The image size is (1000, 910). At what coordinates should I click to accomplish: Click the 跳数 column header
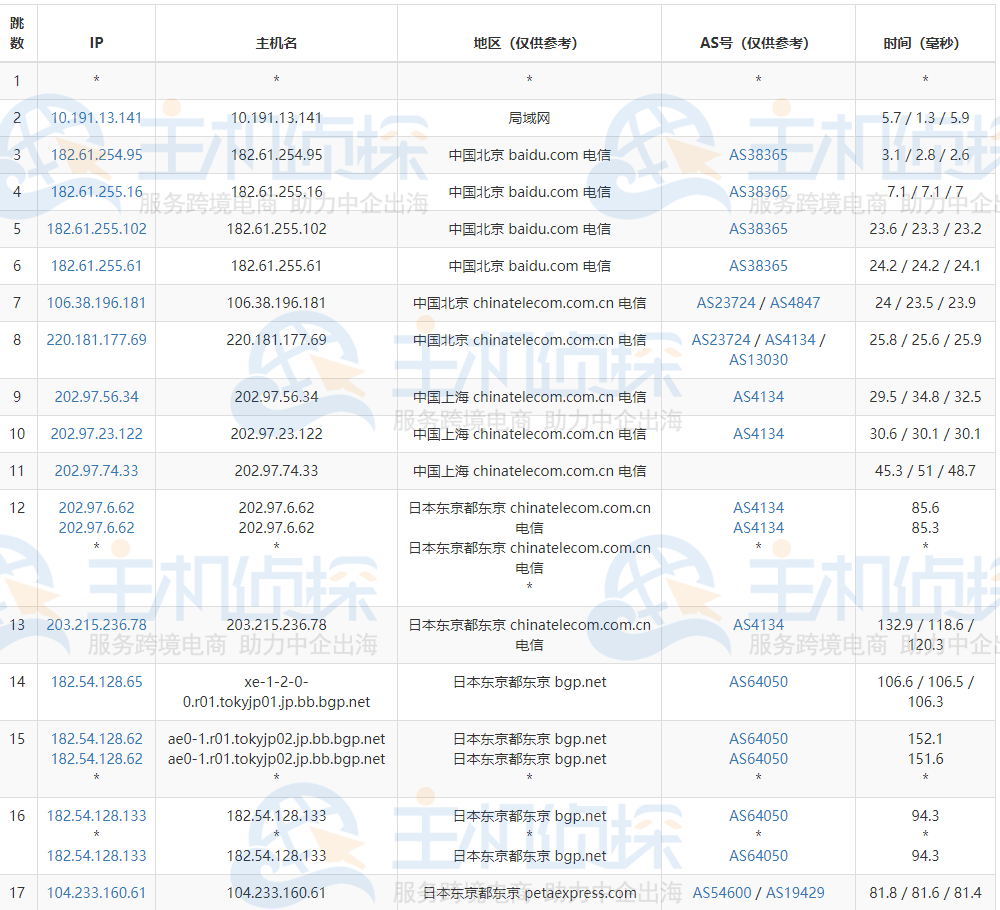pos(17,33)
